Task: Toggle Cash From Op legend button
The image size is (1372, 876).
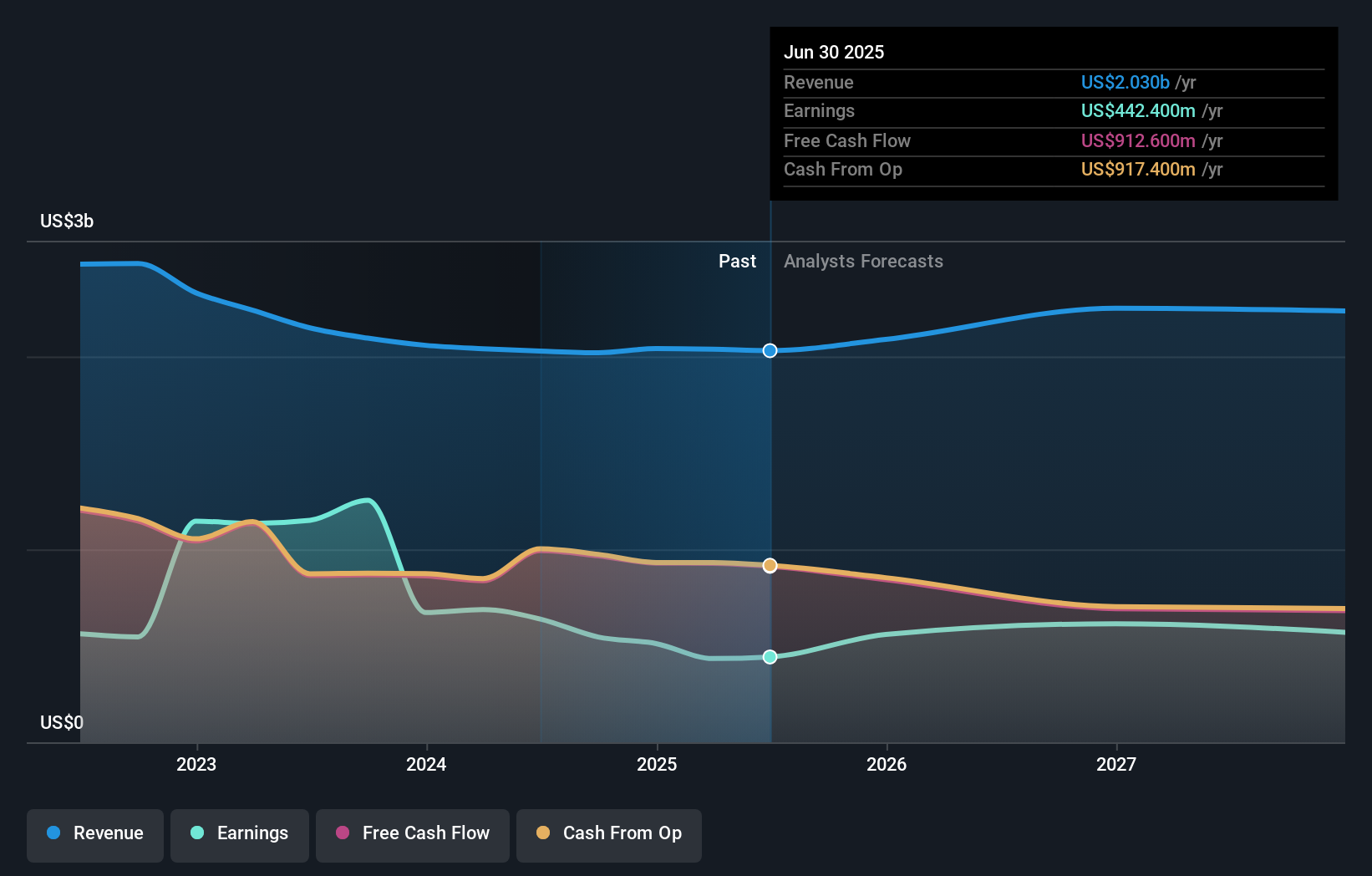Action: (x=609, y=834)
